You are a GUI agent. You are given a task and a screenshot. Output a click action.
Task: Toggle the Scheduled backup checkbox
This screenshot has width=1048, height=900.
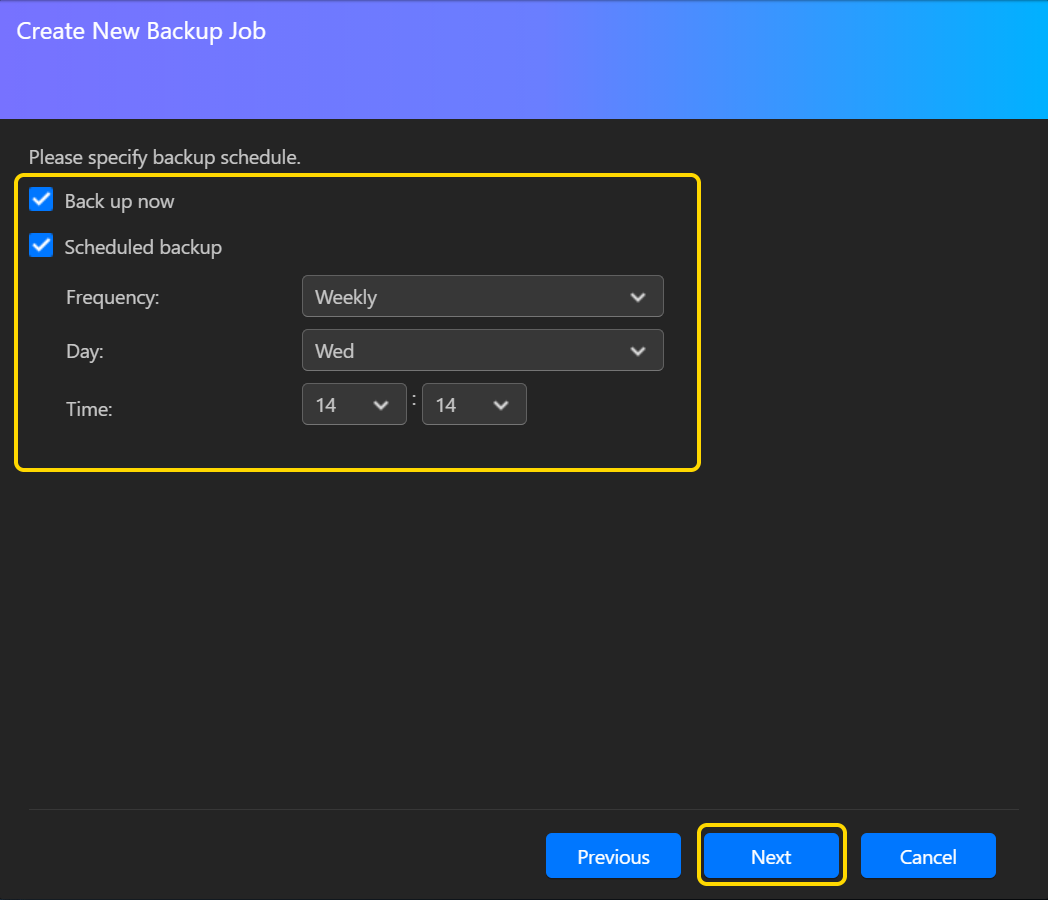coord(41,246)
